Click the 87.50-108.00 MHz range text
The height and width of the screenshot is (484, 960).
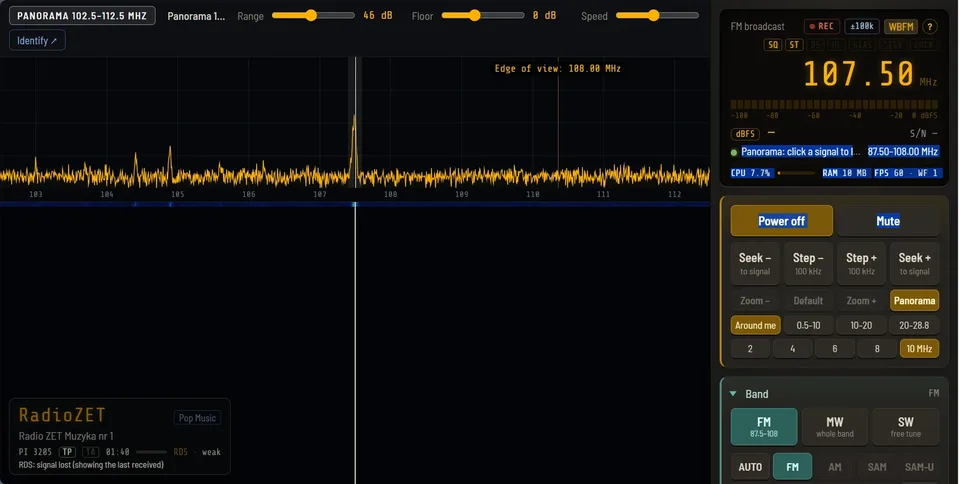tap(902, 152)
